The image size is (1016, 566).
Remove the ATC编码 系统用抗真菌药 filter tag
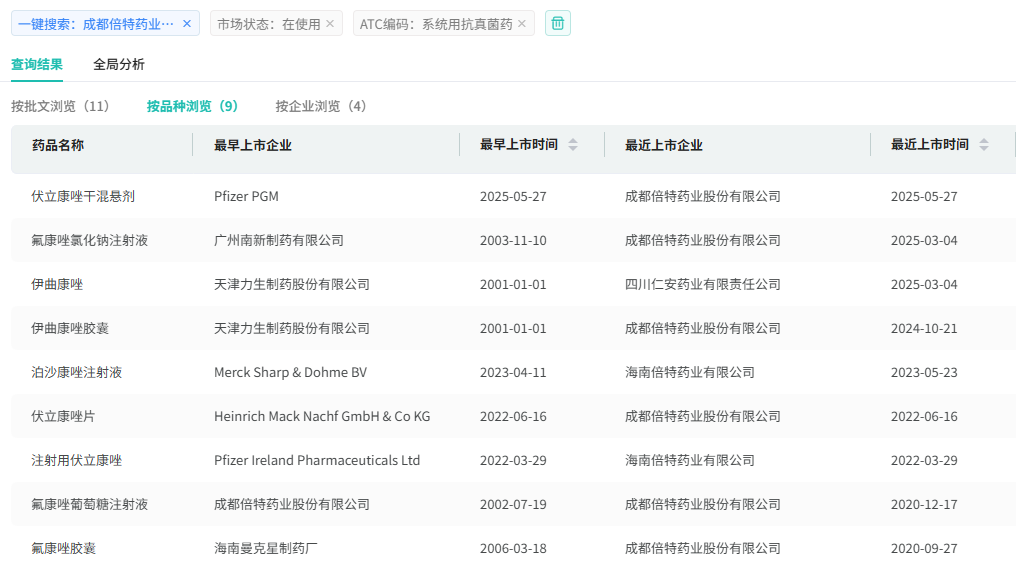522,24
